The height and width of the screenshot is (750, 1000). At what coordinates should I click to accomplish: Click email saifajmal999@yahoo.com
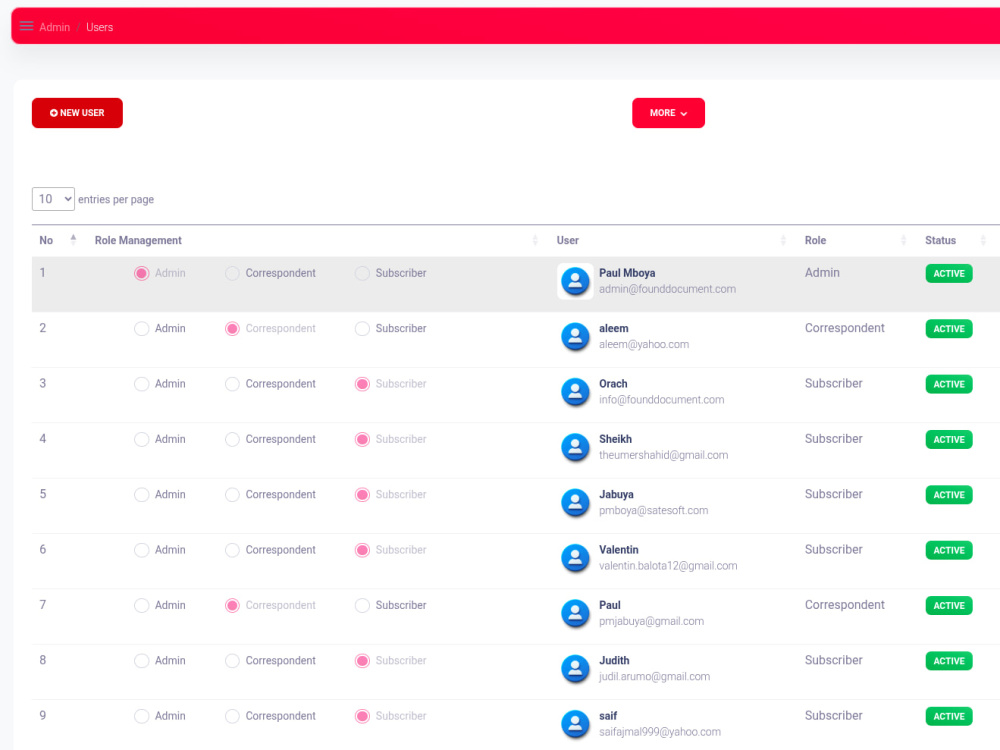click(x=659, y=732)
